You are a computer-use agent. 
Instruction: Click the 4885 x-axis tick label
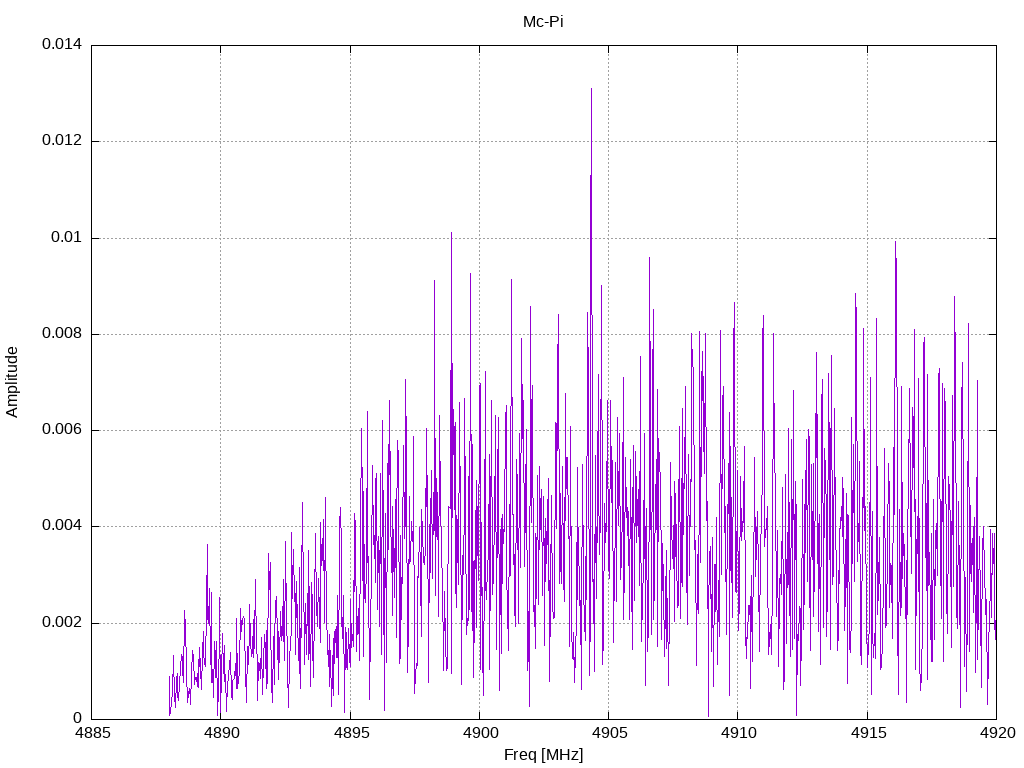pyautogui.click(x=92, y=733)
